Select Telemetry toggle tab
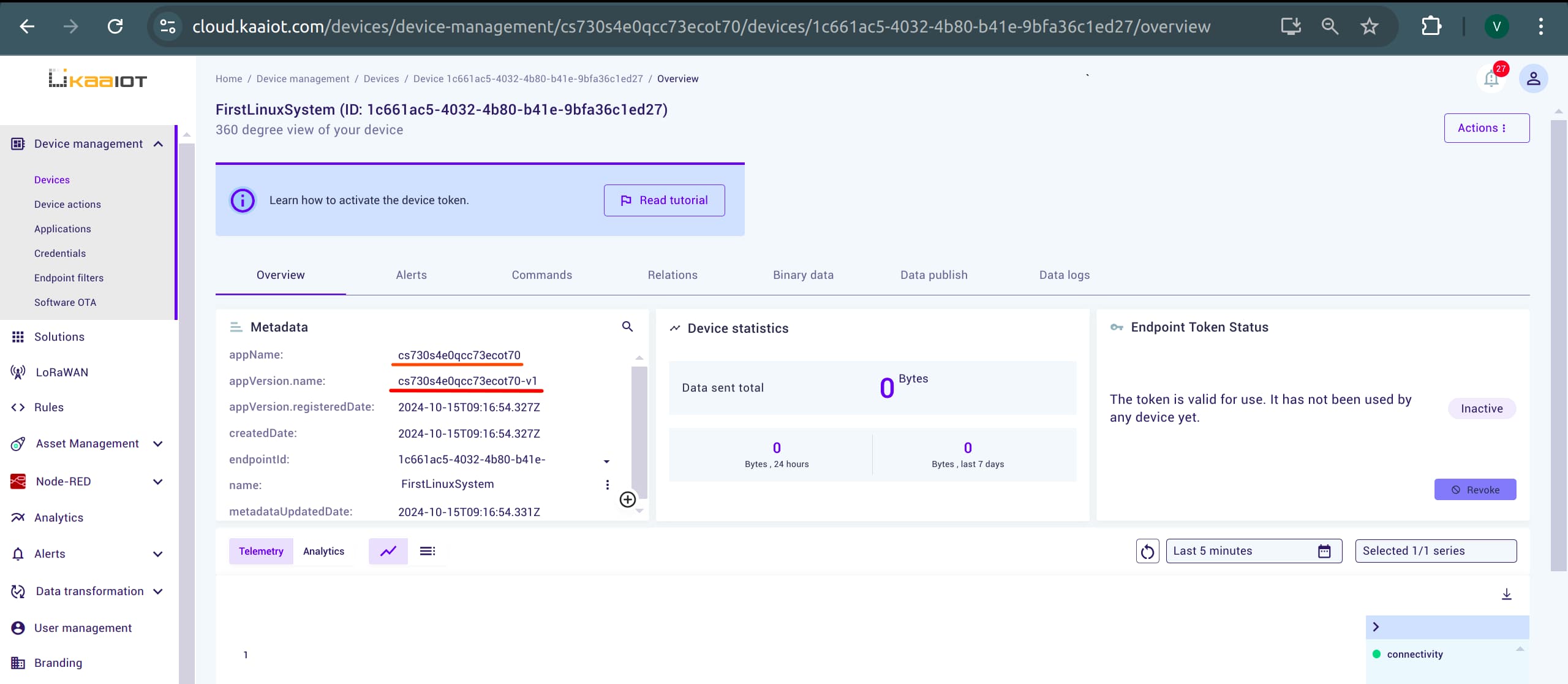Viewport: 1568px width, 684px height. 261,551
